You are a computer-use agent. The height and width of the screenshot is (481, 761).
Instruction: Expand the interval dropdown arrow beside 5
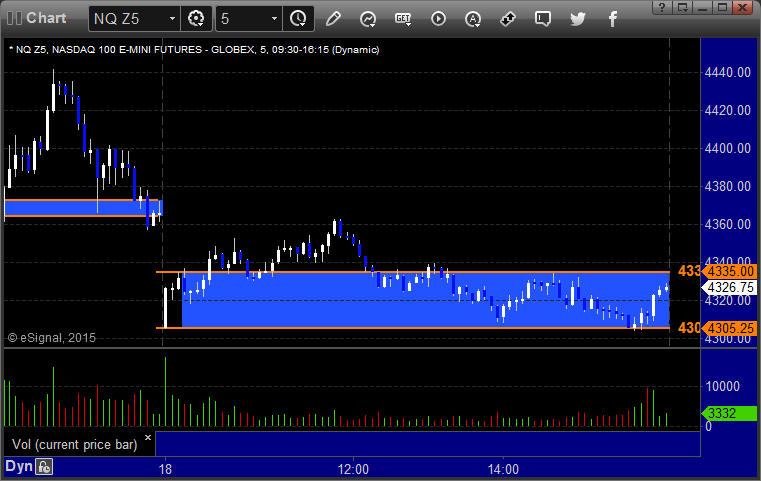[x=274, y=19]
